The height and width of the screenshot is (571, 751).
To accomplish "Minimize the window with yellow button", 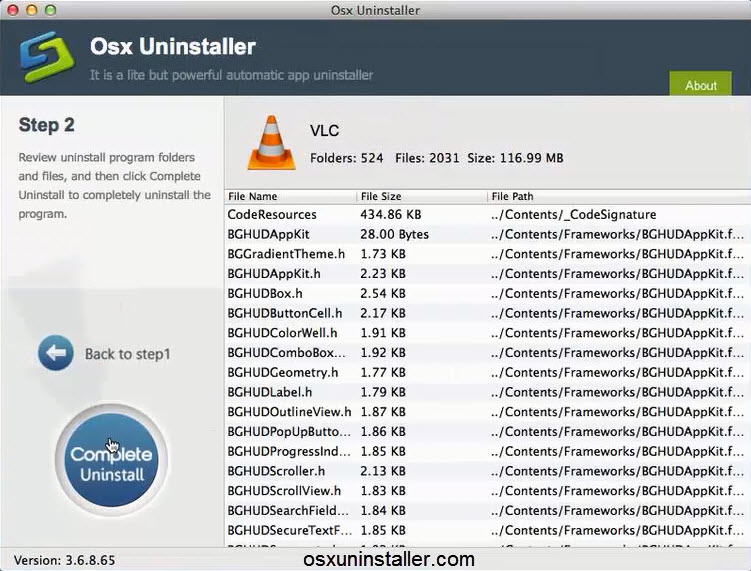I will click(32, 10).
